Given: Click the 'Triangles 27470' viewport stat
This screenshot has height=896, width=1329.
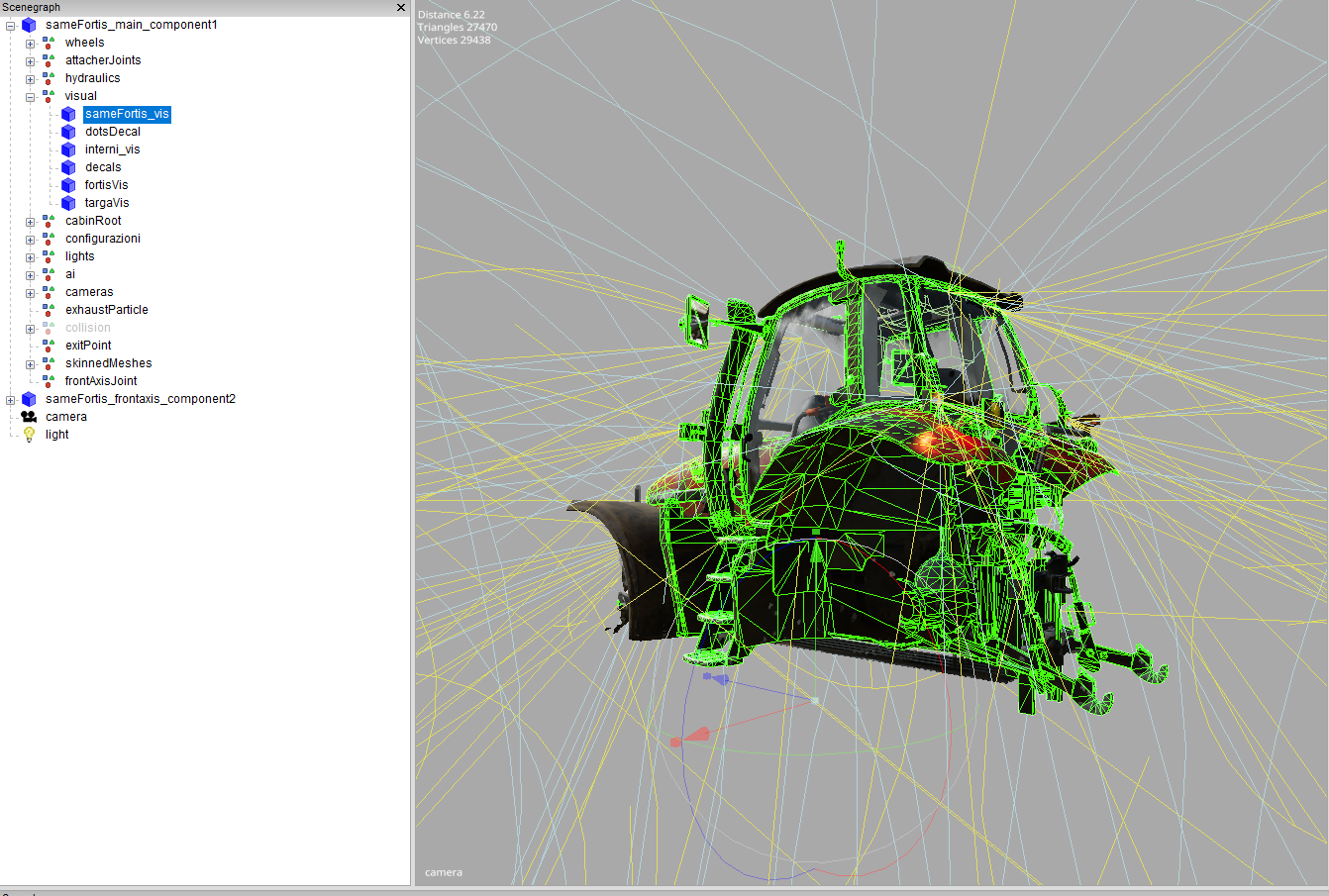Looking at the screenshot, I should (458, 28).
